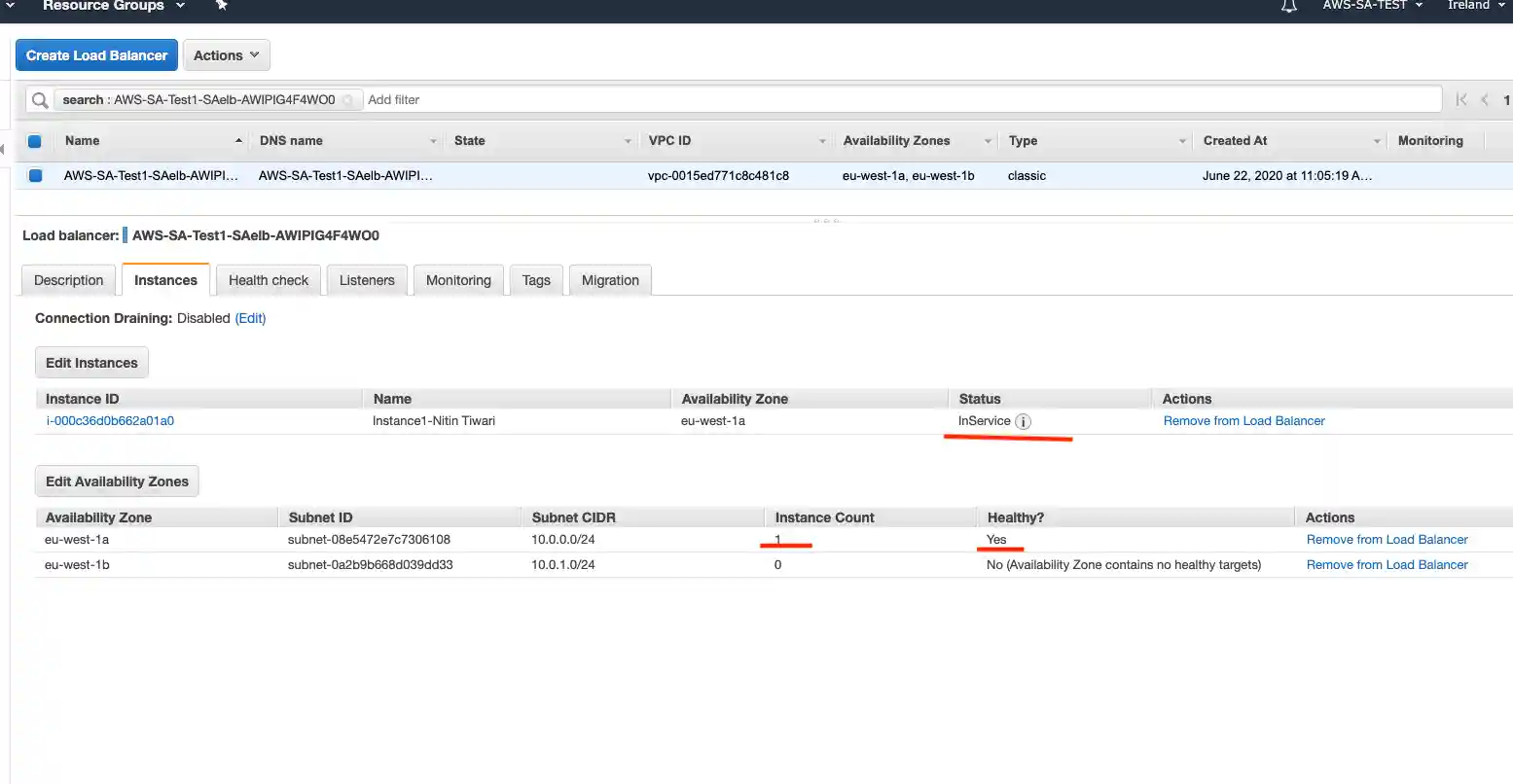This screenshot has width=1513, height=784.
Task: Open the Actions dropdown menu
Action: [x=226, y=55]
